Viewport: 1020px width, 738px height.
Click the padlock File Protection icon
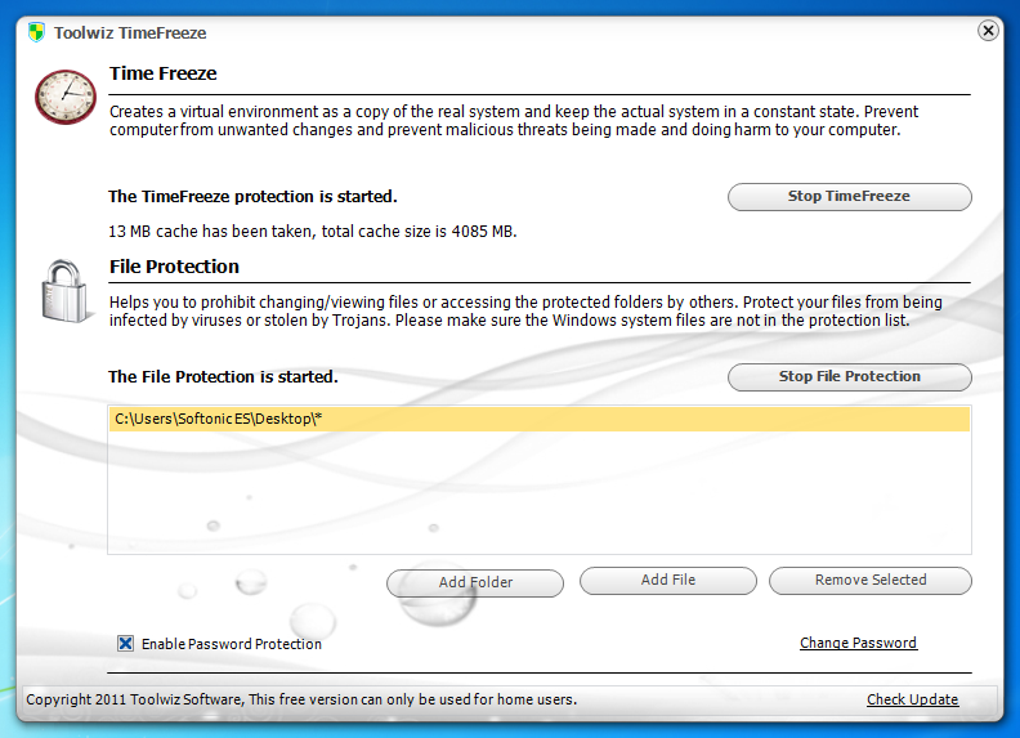pos(64,291)
